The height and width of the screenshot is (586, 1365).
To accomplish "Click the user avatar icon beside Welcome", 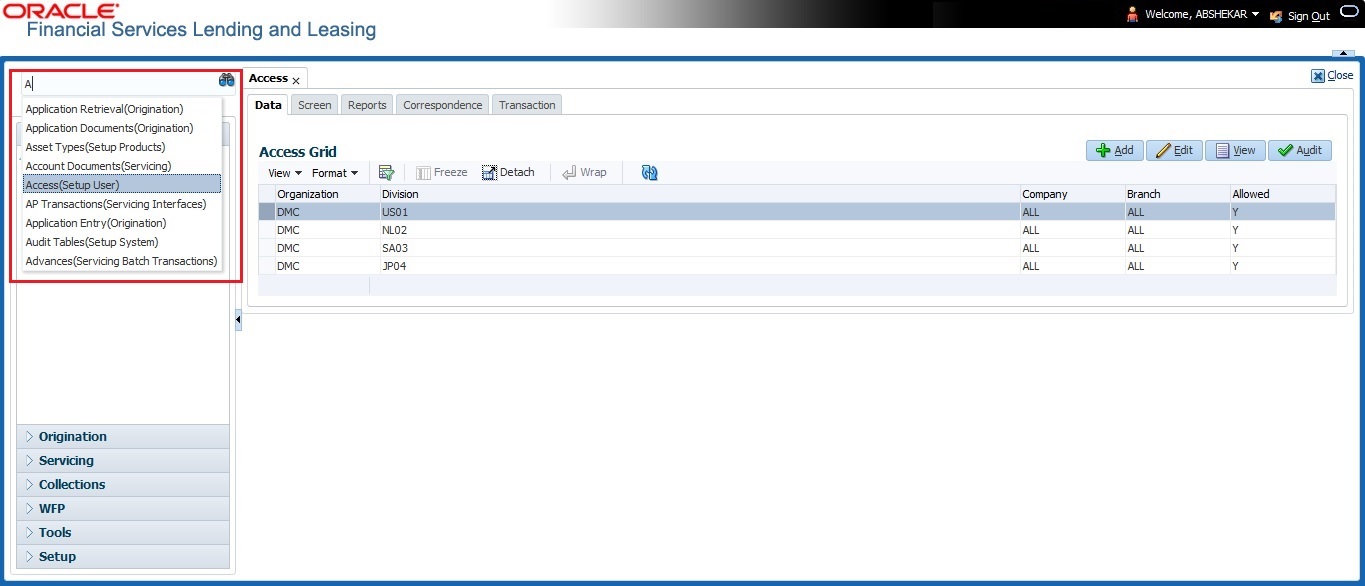I will 1133,15.
